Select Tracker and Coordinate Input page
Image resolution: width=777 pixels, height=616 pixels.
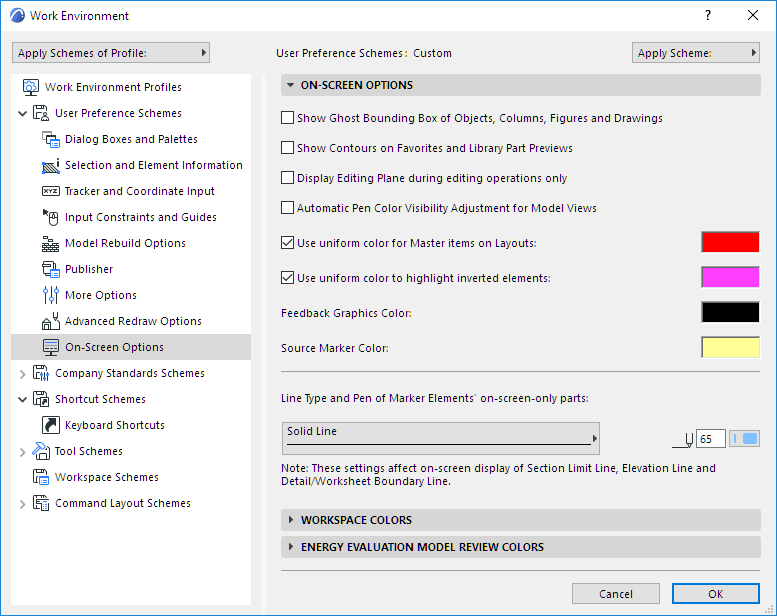(x=140, y=191)
